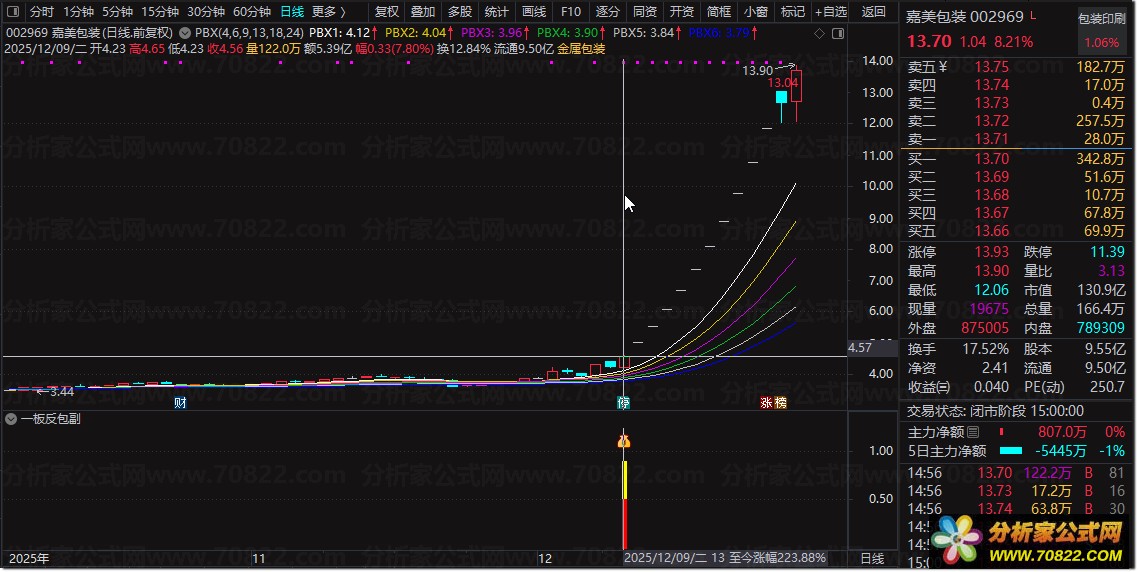
Task: Switch to the 分时 tab
Action: coord(41,12)
